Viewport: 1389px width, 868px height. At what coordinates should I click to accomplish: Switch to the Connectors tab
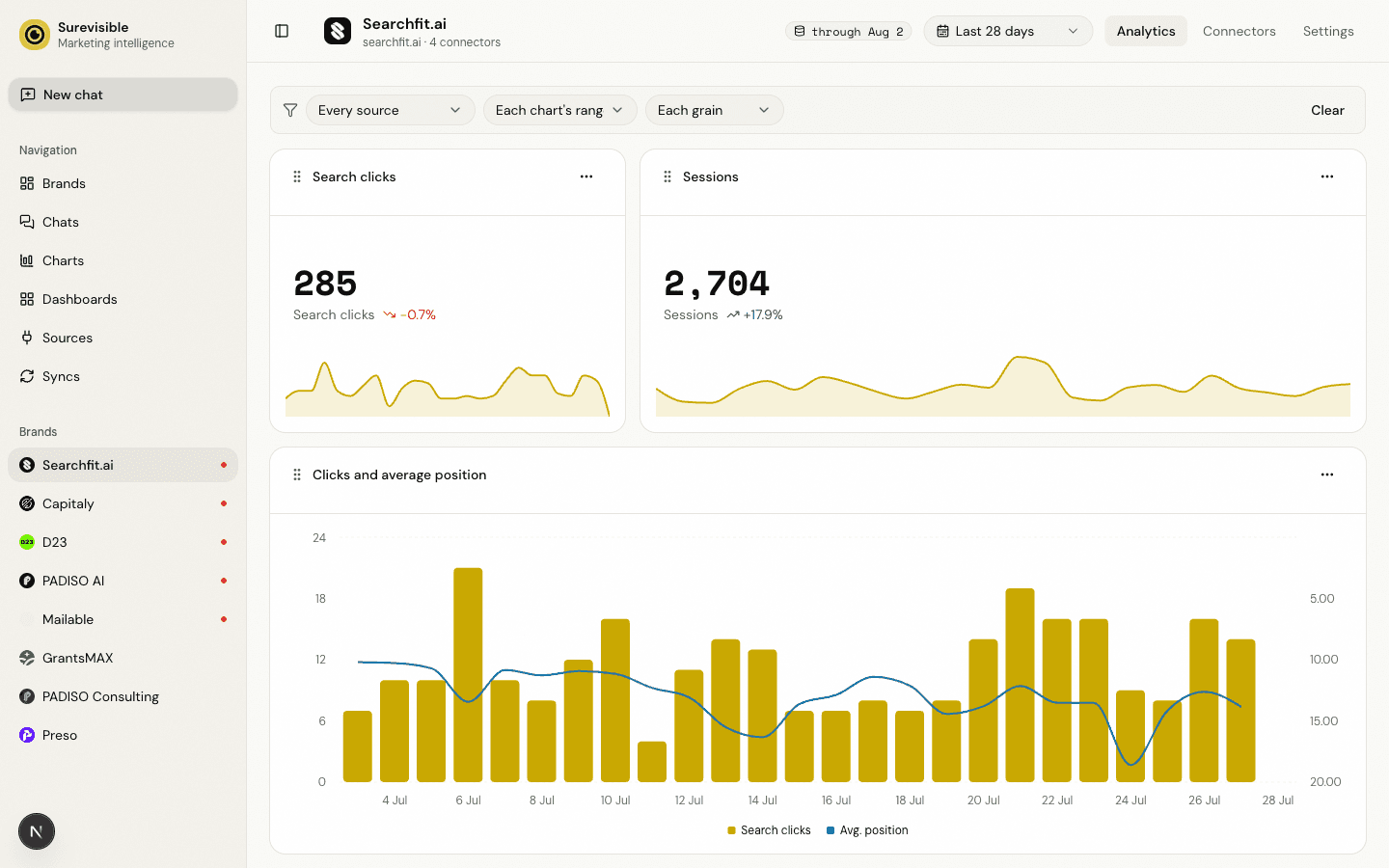pyautogui.click(x=1239, y=31)
